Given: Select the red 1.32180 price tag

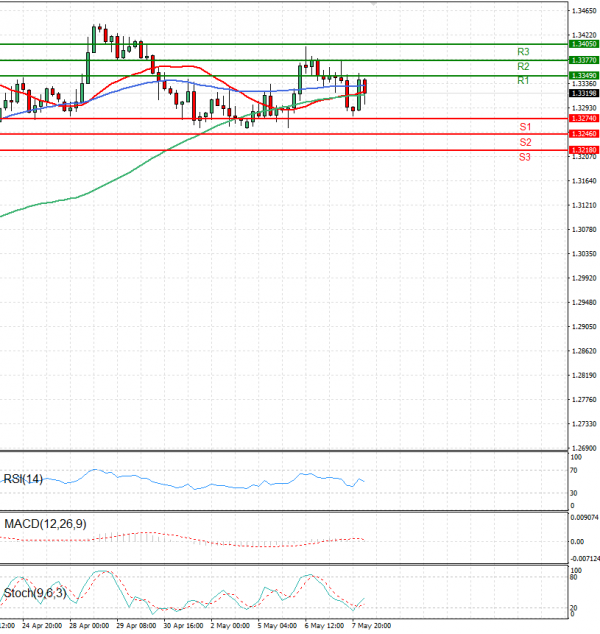Looking at the screenshot, I should (583, 150).
